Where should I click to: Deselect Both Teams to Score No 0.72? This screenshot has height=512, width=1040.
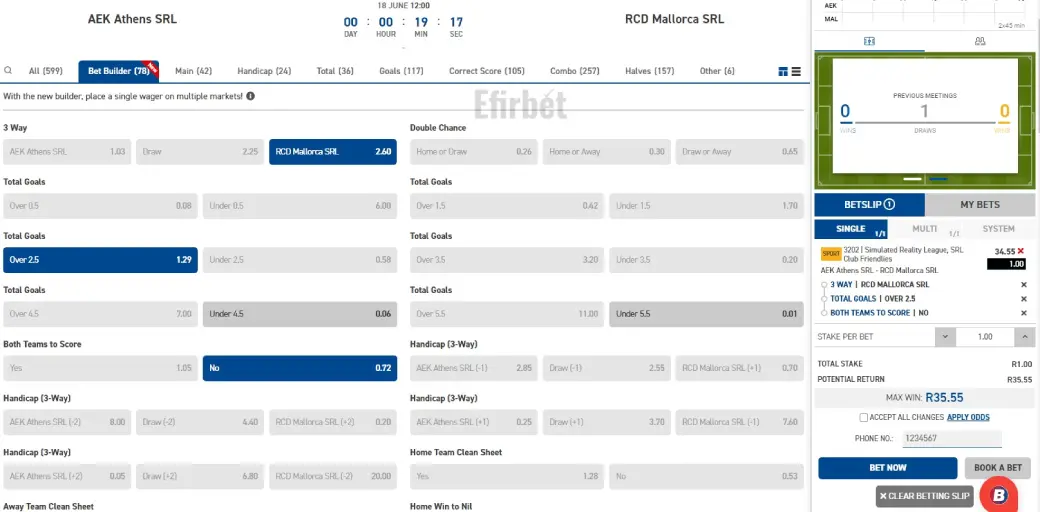tap(300, 368)
